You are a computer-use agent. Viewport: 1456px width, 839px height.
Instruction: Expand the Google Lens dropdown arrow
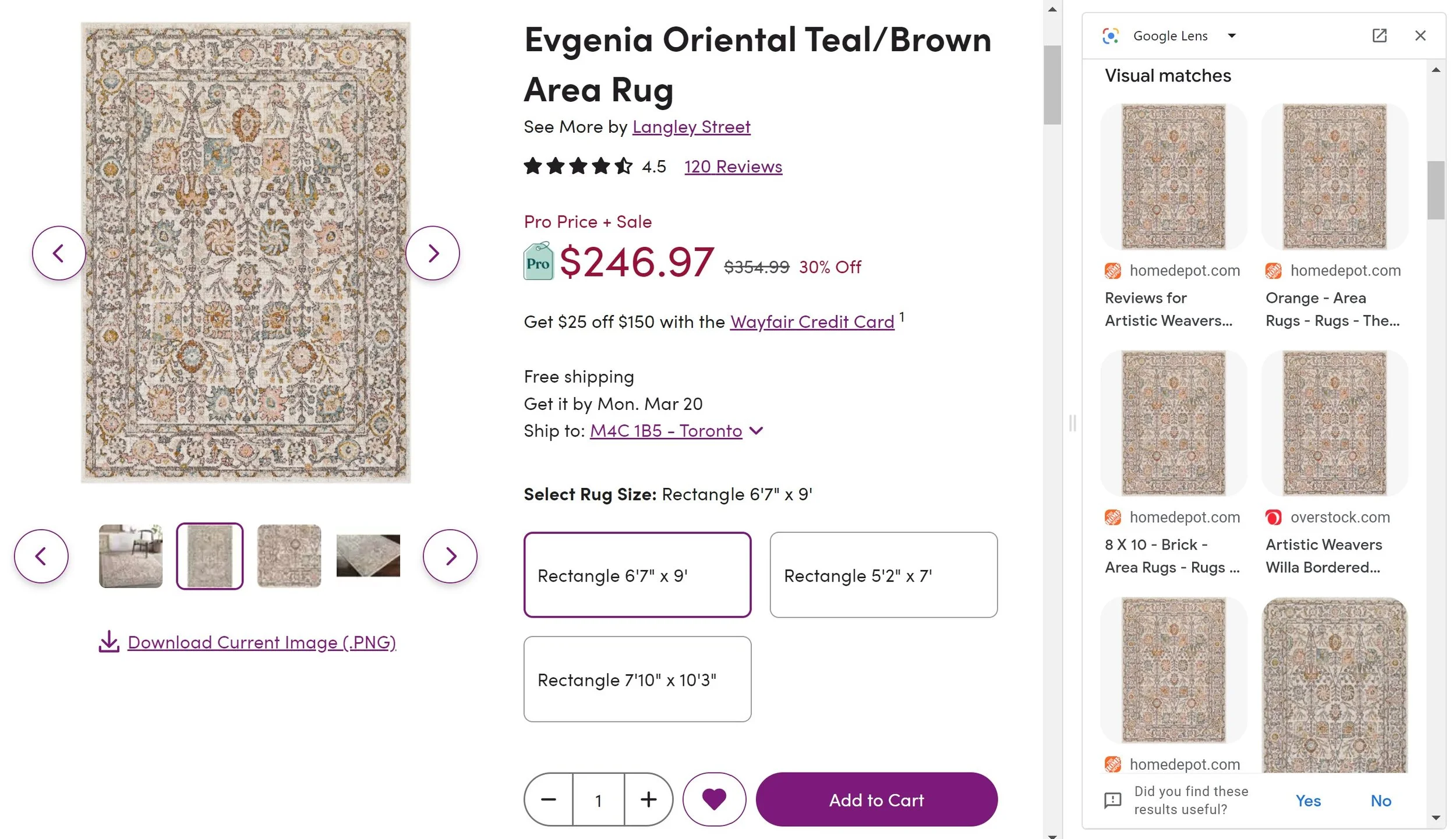pos(1231,36)
